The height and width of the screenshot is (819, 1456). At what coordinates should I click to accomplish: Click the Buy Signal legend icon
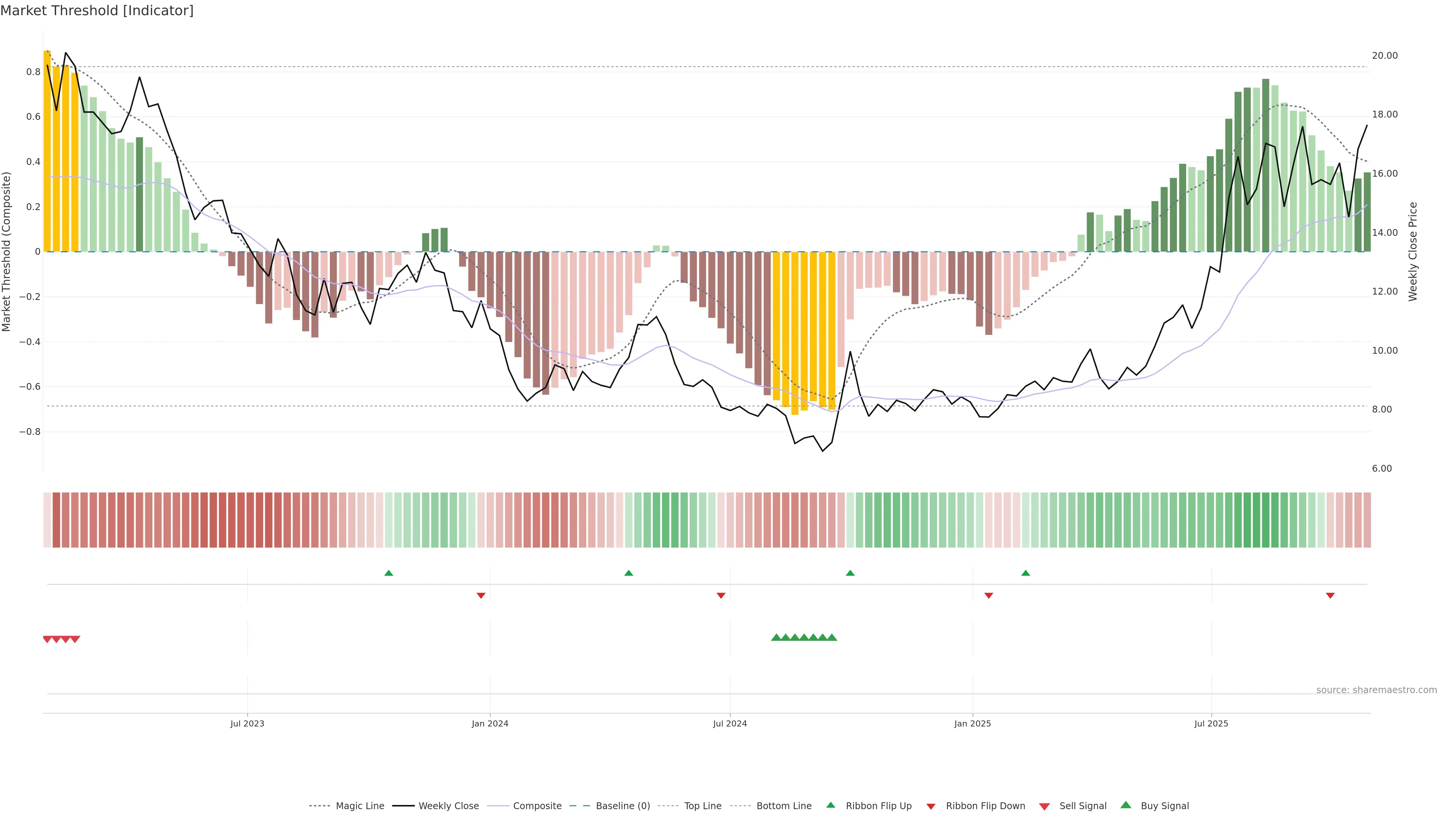point(1126,805)
